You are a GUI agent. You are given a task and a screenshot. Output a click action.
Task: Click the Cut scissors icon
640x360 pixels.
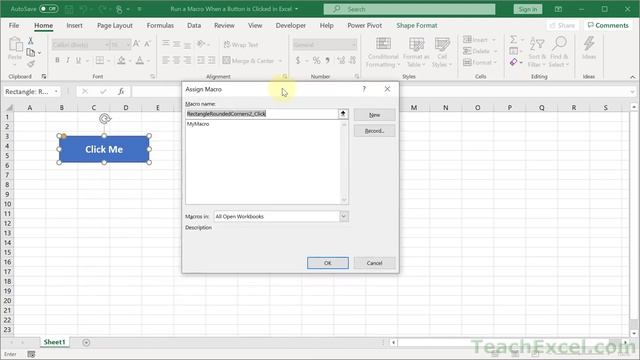tap(31, 41)
